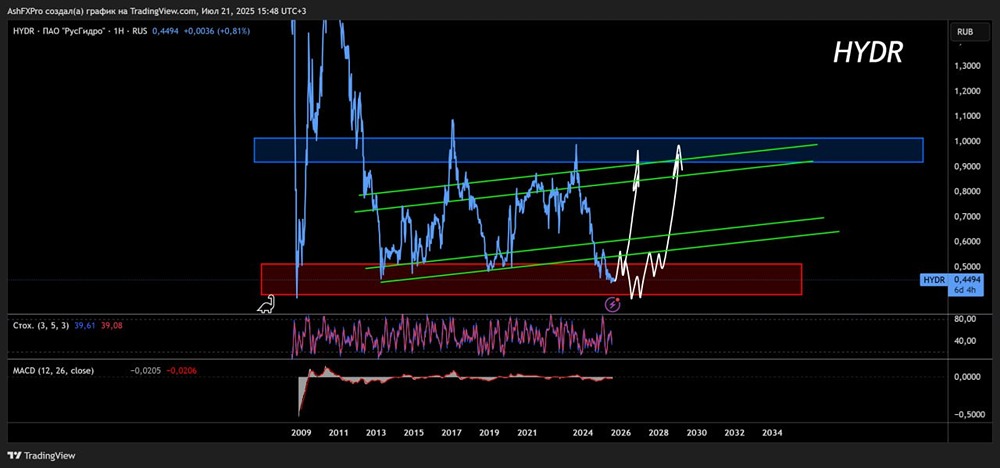
Task: Click the red MACD value −0,0206
Action: pos(181,370)
